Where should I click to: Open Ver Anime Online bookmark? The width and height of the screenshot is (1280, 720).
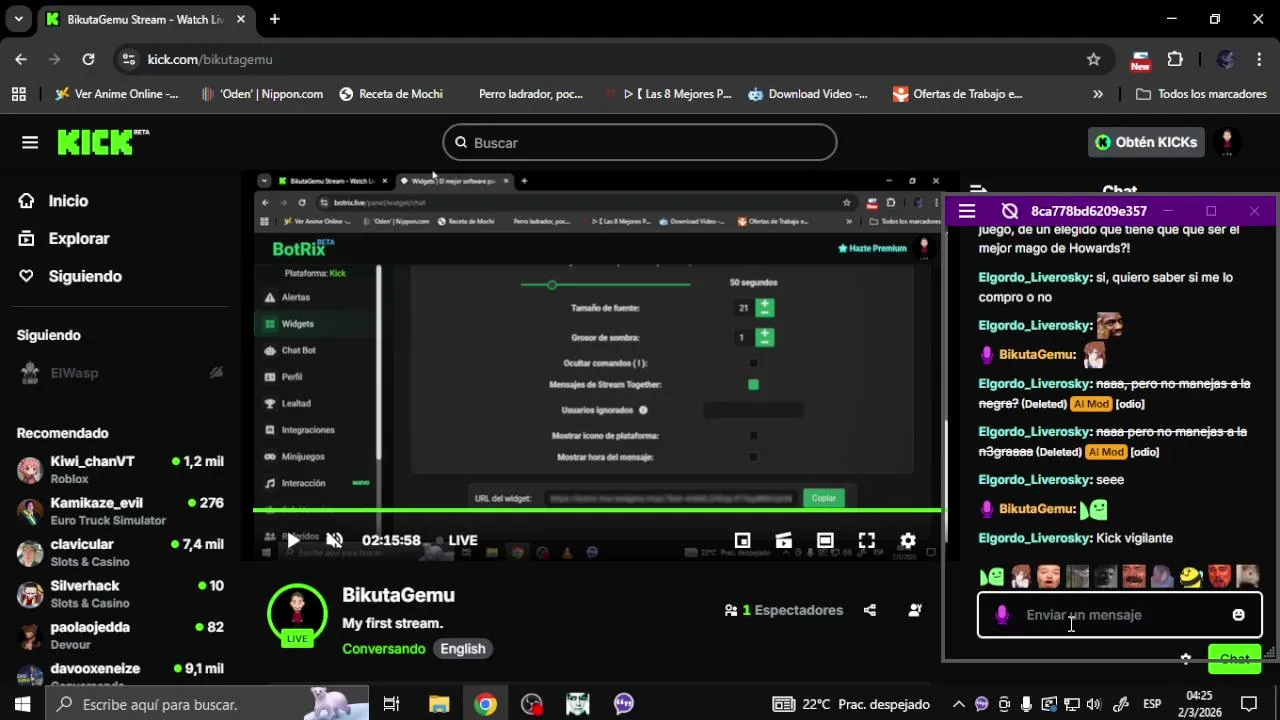tap(117, 94)
